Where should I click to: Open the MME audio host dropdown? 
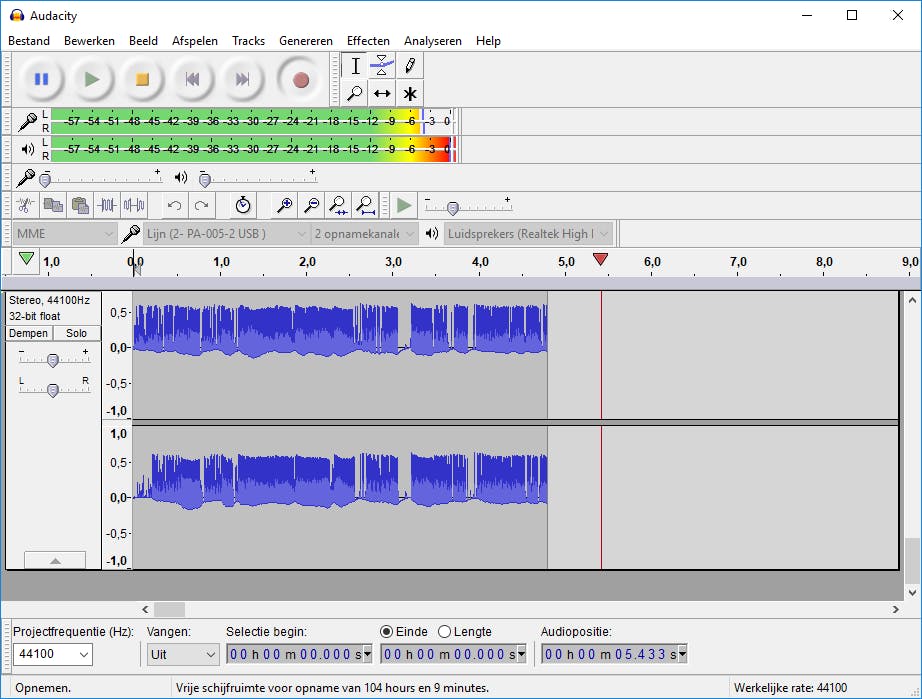[x=65, y=233]
